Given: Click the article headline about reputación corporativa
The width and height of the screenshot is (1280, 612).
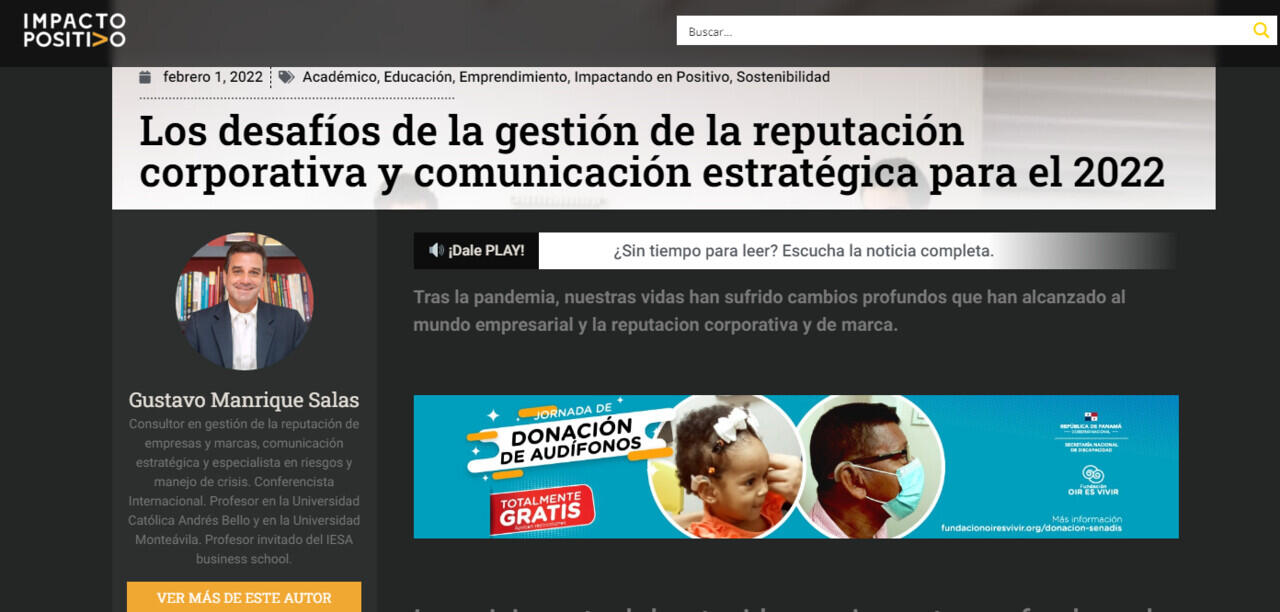Looking at the screenshot, I should pyautogui.click(x=651, y=152).
